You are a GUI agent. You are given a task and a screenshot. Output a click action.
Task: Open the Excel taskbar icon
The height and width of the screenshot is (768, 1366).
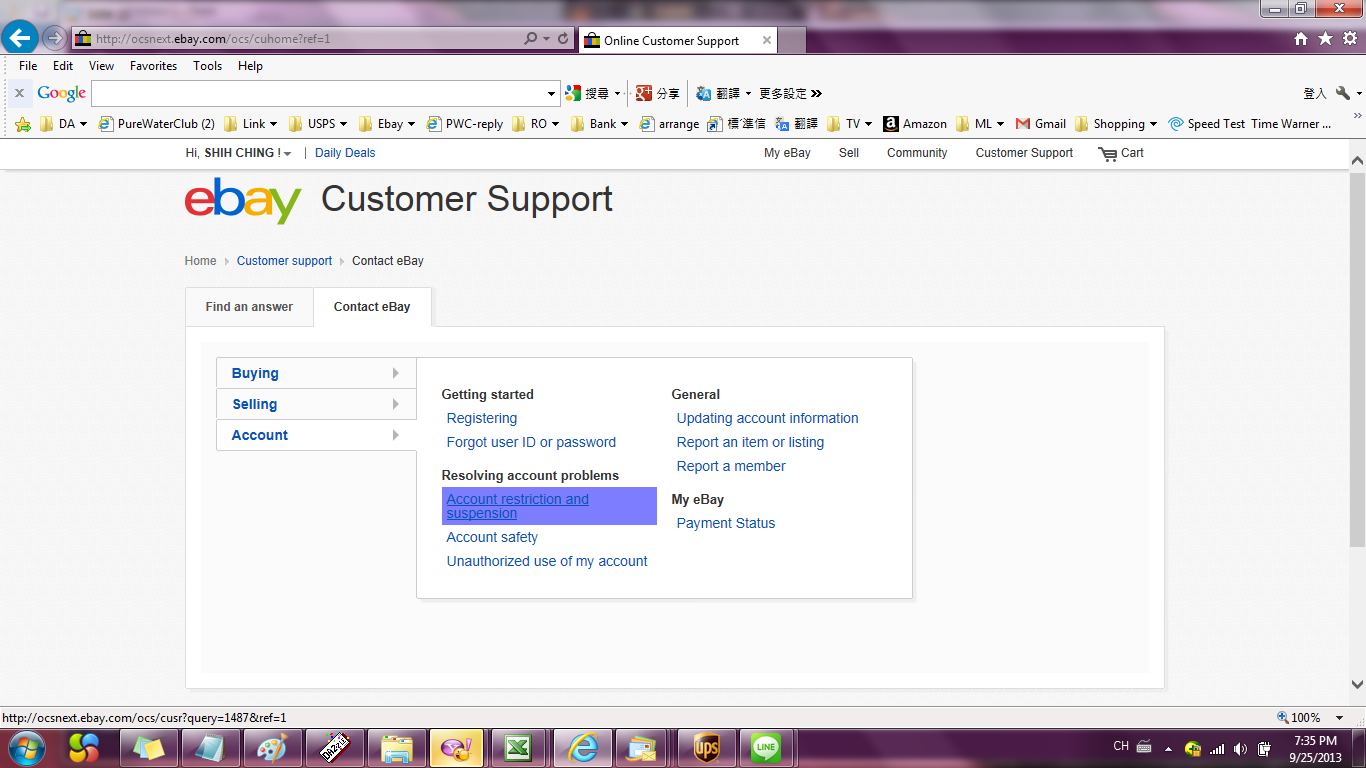(x=517, y=748)
